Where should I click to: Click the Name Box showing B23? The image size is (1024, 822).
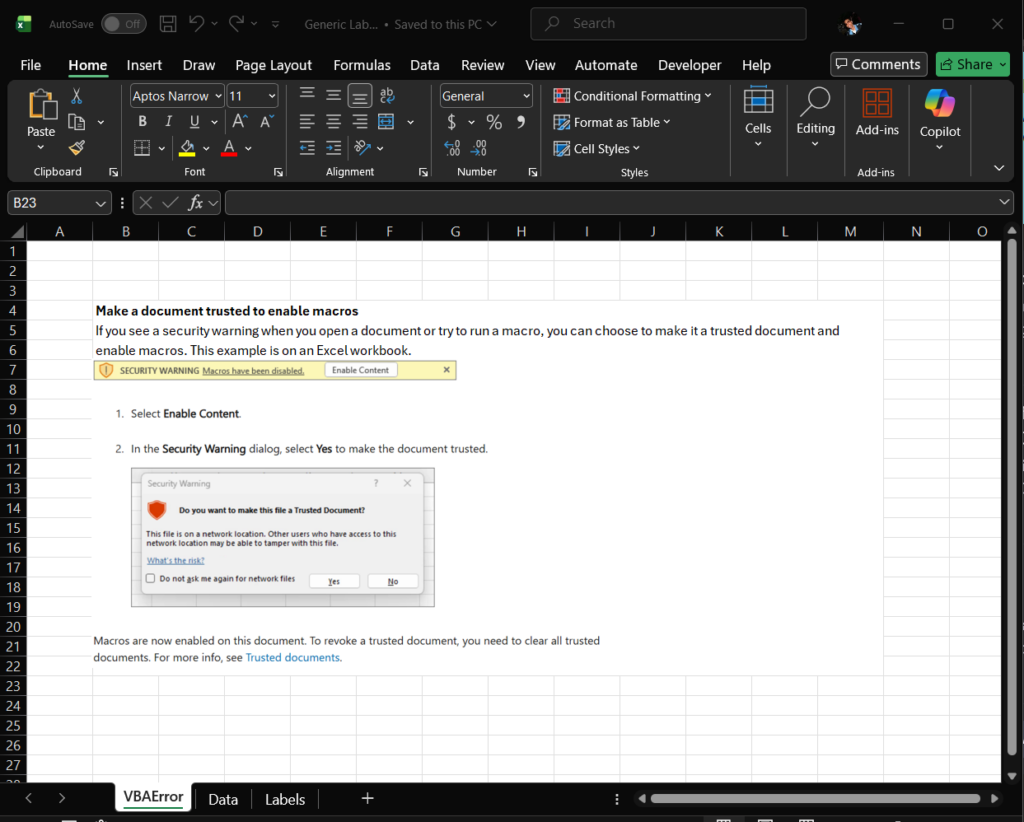pyautogui.click(x=50, y=203)
